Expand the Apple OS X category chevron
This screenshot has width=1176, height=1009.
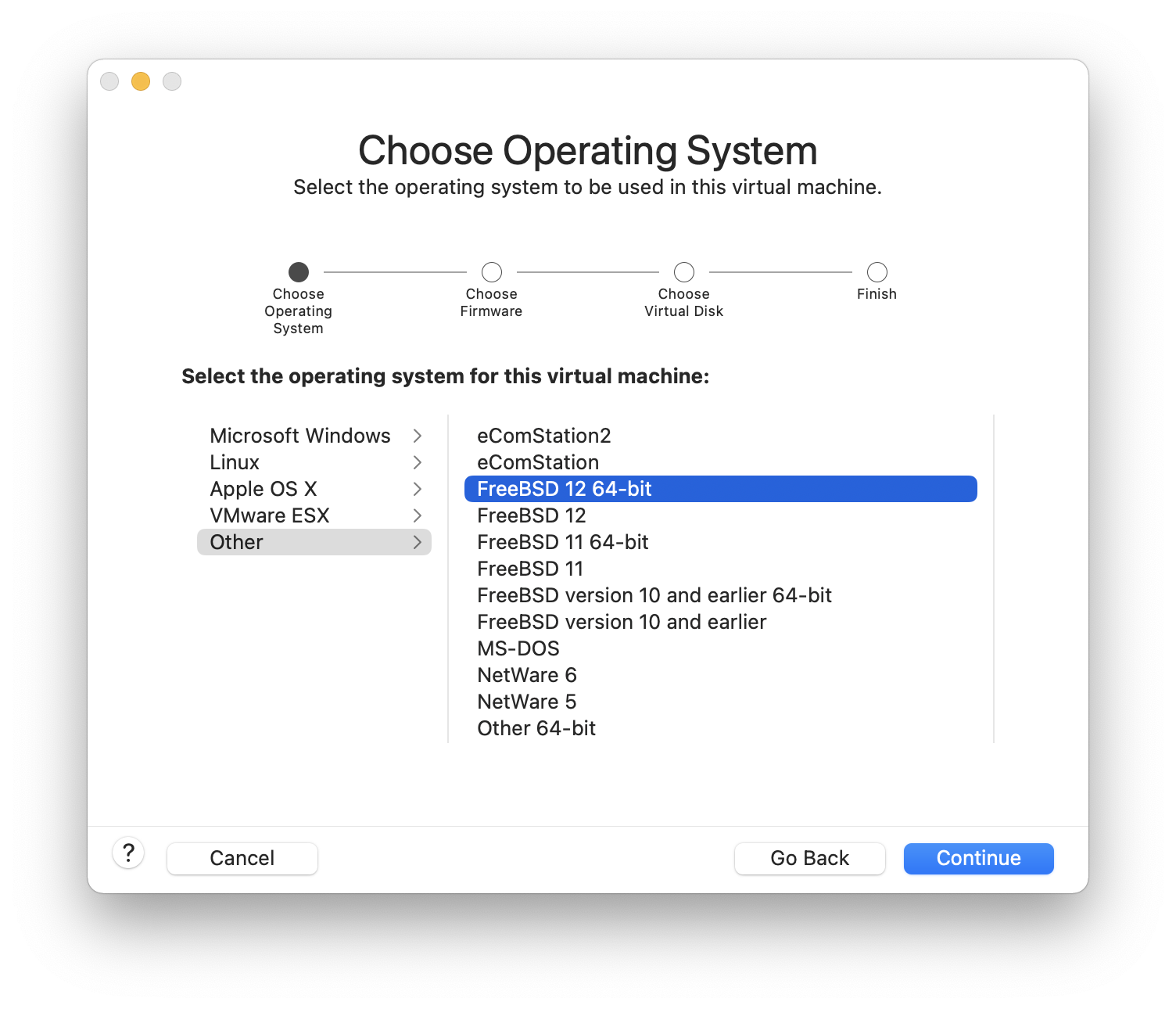pyautogui.click(x=419, y=489)
